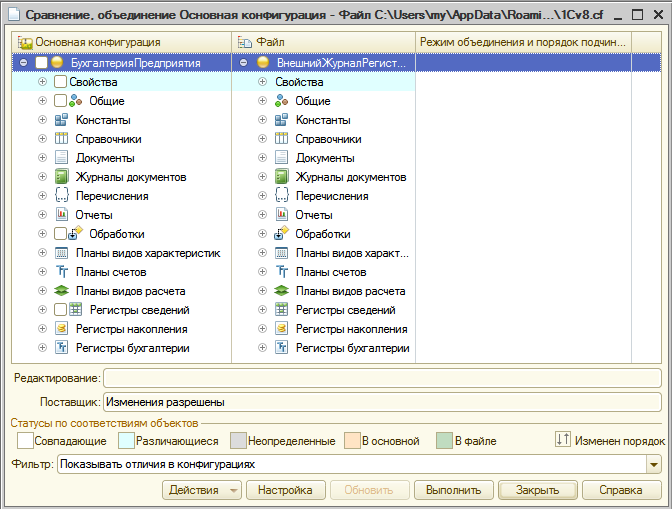Click the Изменен порядок status icon

point(562,441)
